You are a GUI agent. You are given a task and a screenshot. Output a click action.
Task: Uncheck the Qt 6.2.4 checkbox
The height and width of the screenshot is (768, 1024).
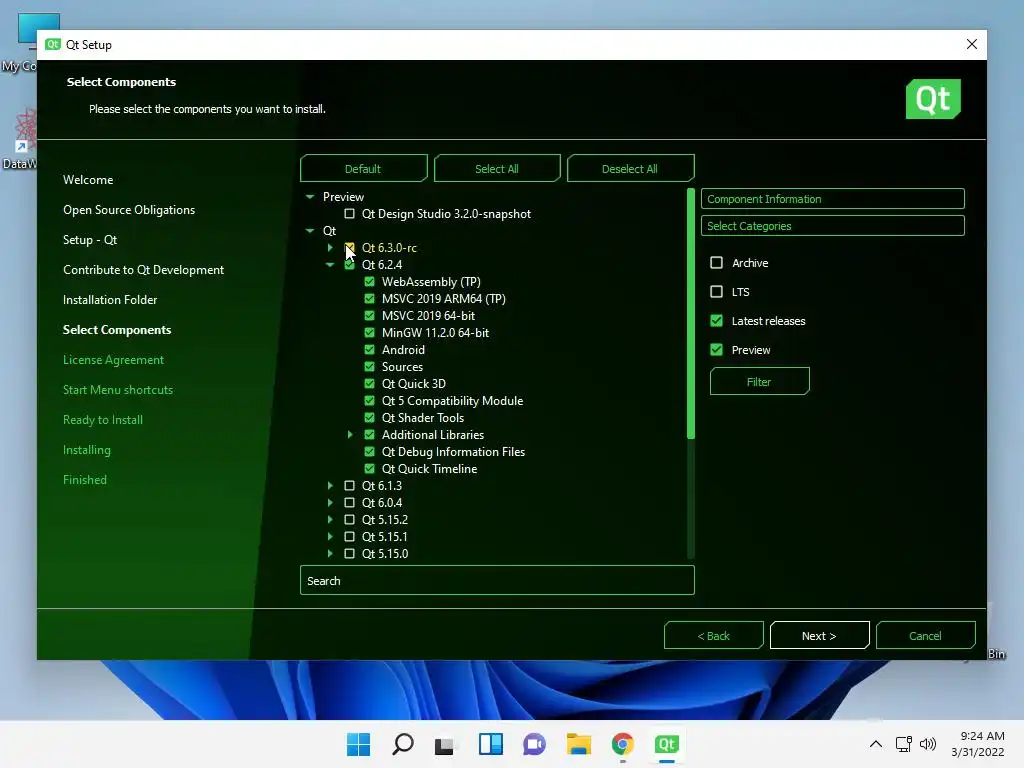(349, 264)
